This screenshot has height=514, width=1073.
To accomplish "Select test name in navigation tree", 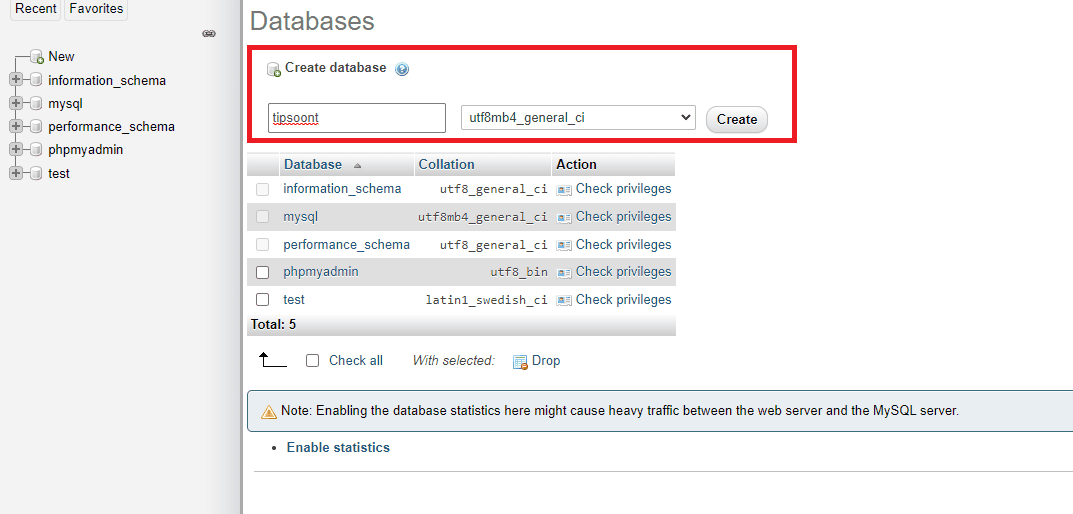I will [59, 174].
